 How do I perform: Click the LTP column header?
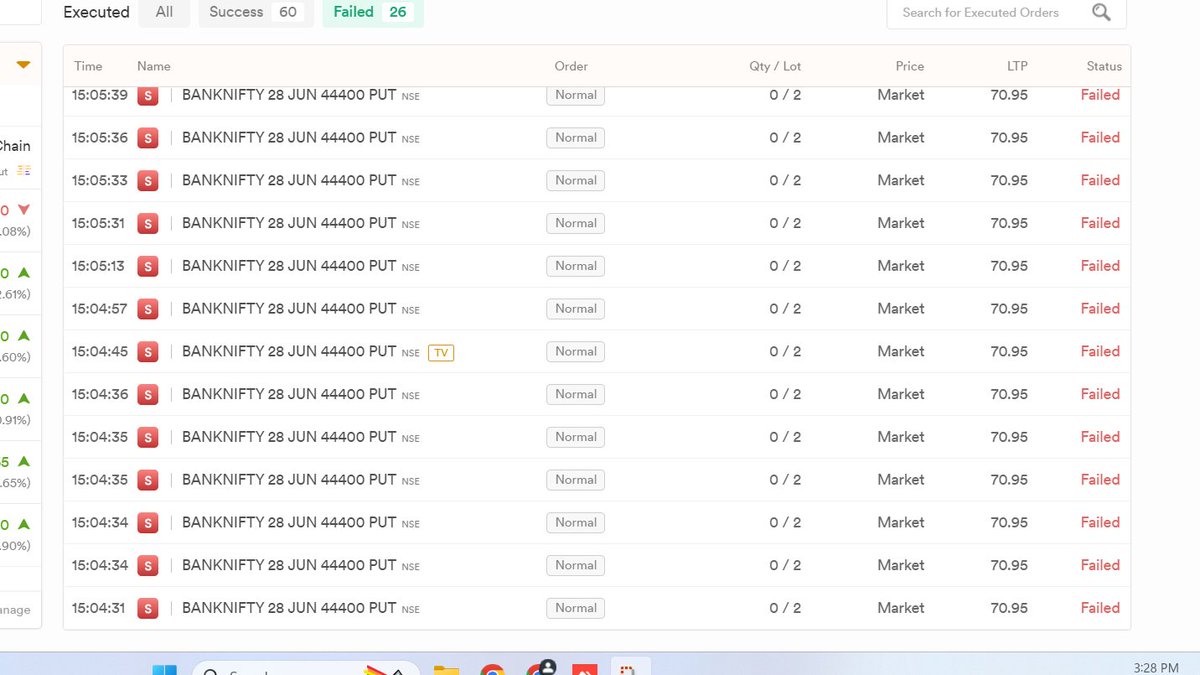click(x=1017, y=66)
